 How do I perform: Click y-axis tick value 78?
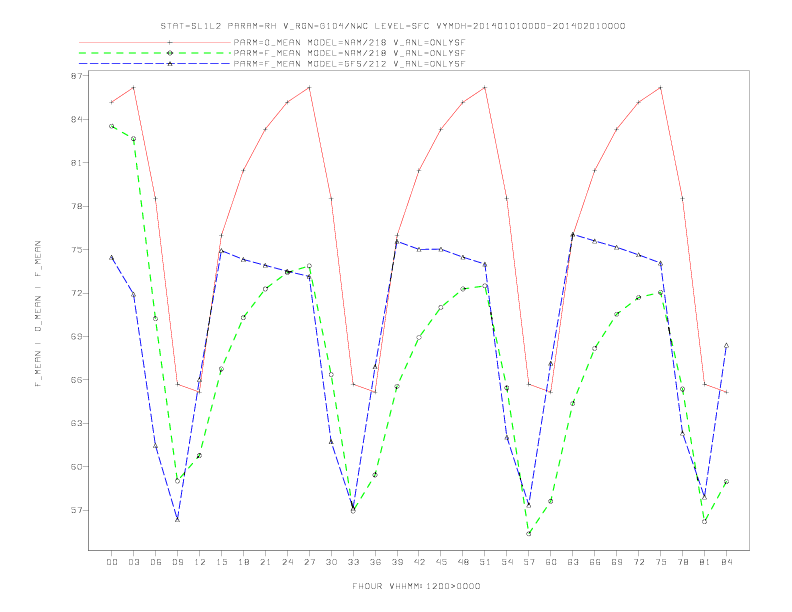coord(77,206)
